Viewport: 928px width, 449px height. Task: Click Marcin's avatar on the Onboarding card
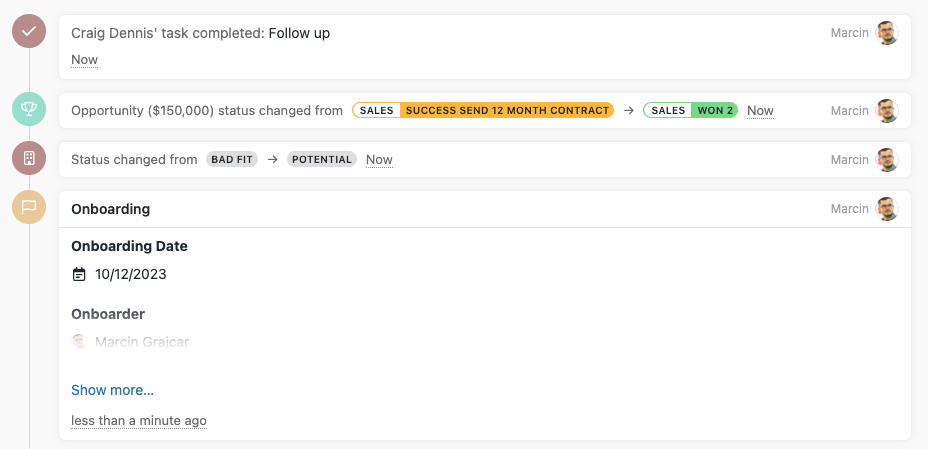[x=887, y=208]
